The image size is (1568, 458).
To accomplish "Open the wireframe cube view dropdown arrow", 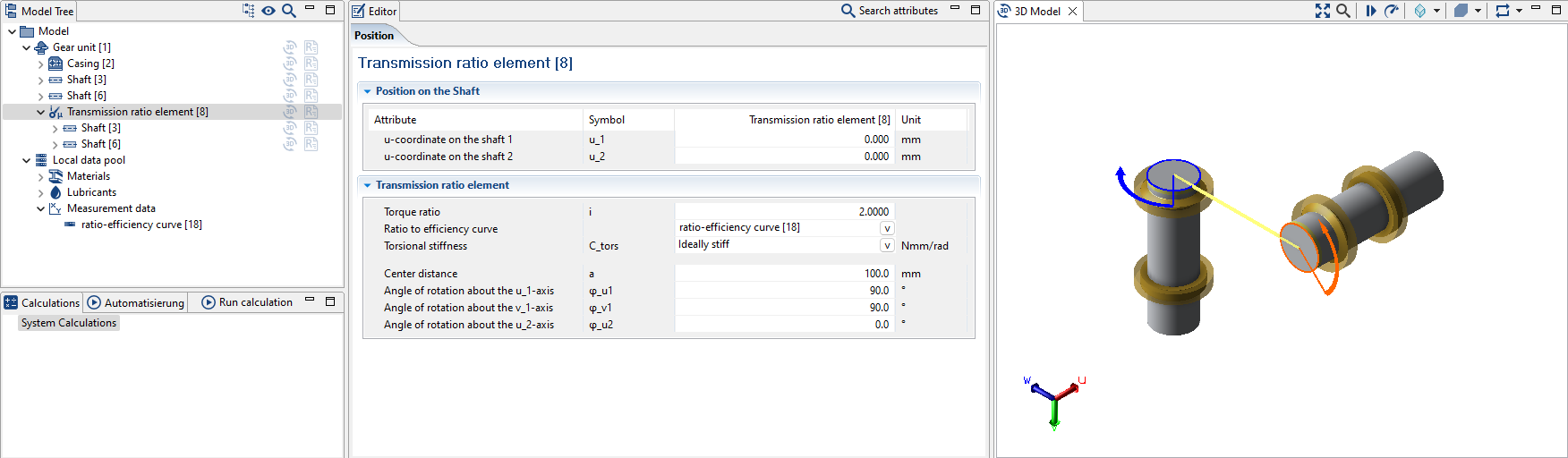I will pos(1436,11).
